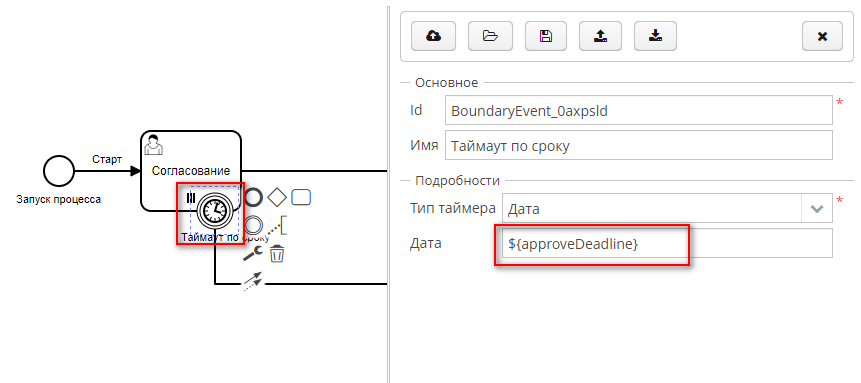Open a file with the folder button
The height and width of the screenshot is (383, 861).
(x=490, y=36)
